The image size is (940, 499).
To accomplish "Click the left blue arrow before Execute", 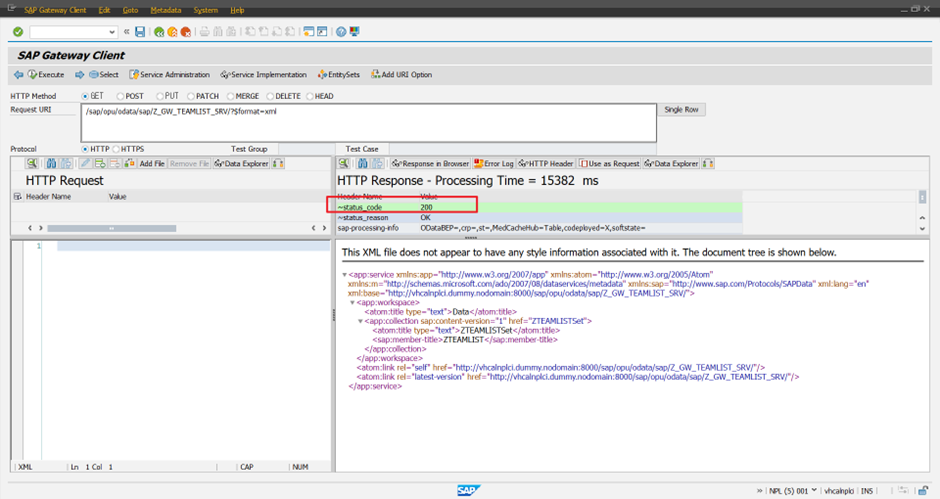I will click(19, 75).
